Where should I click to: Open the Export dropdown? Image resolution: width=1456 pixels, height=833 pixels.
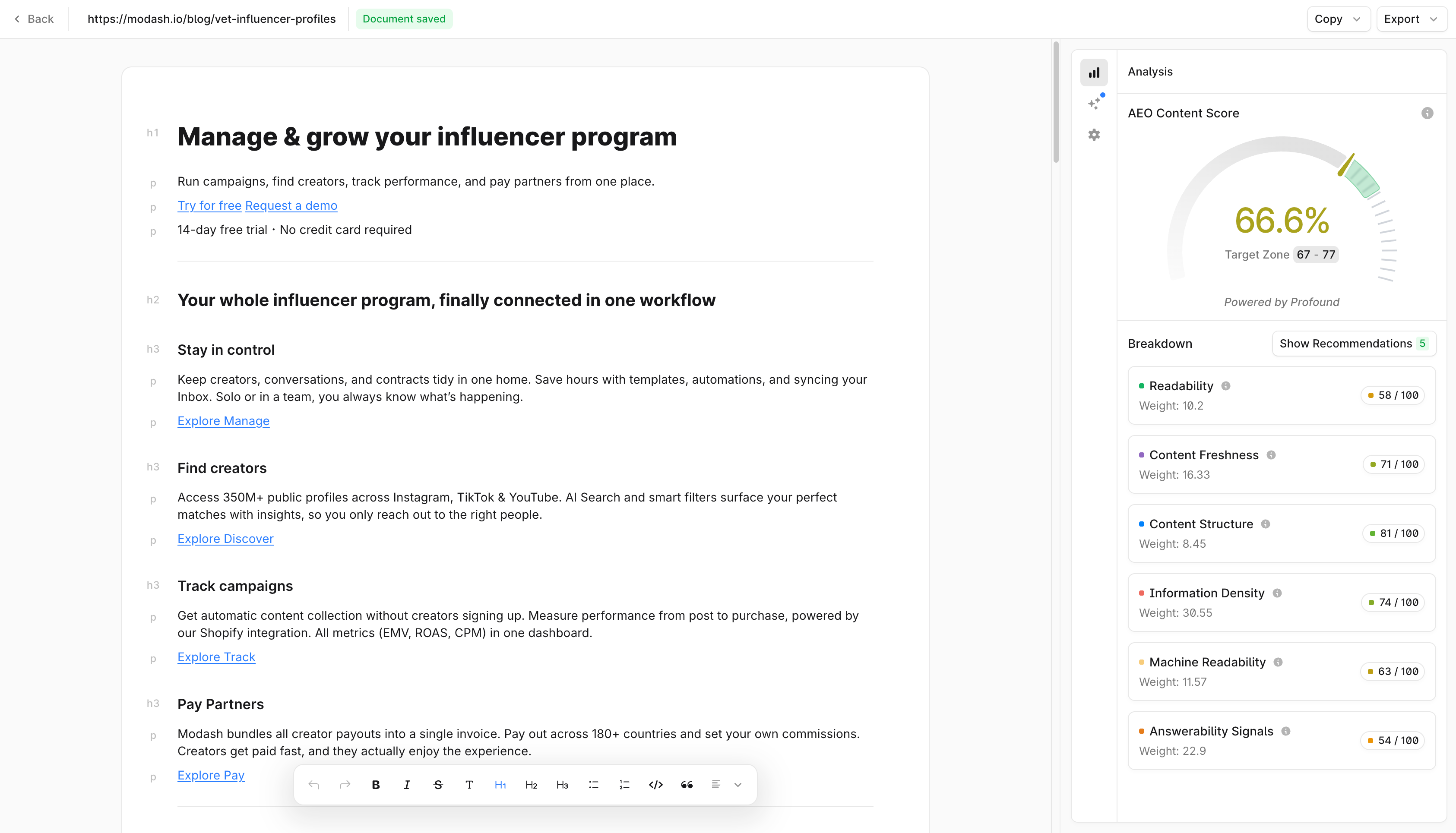coord(1412,19)
